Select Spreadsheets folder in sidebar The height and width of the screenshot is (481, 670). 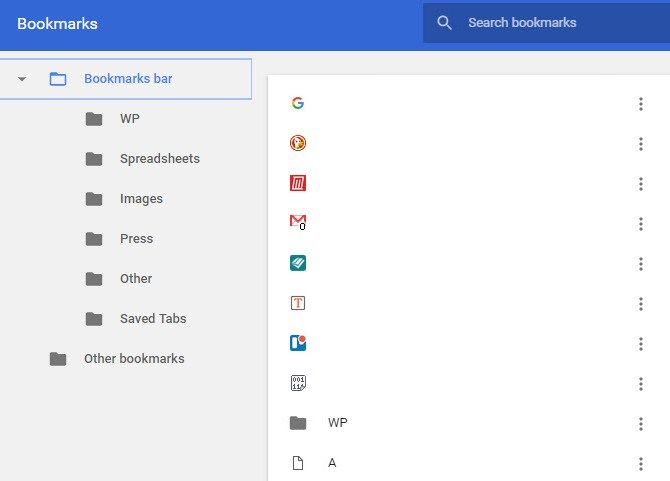159,159
